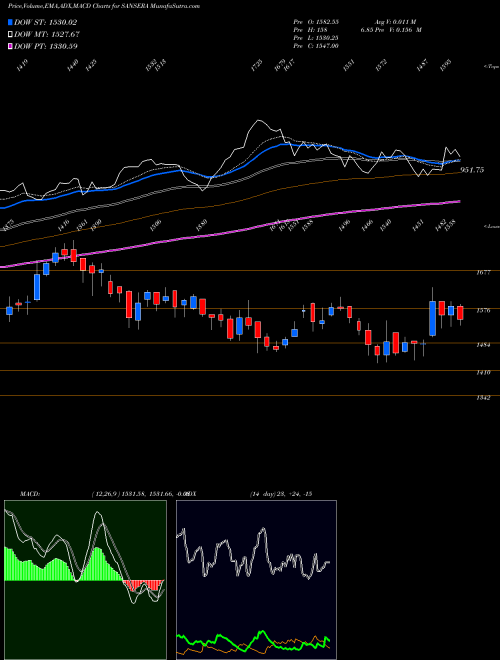500x660 pixels.
Task: Click the white DOW MT legend swatch
Action: click(10, 34)
